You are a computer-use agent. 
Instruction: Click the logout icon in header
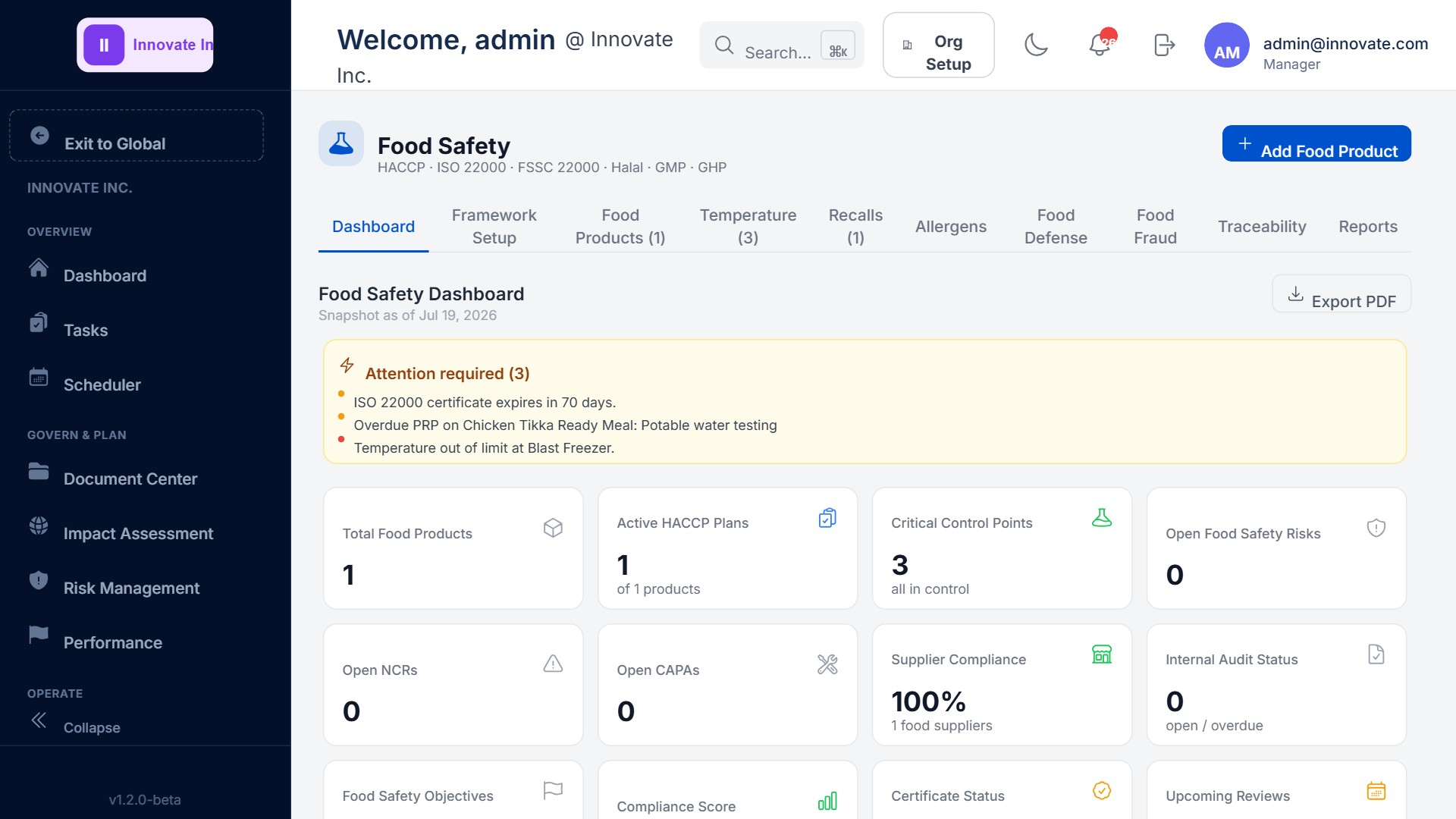coord(1164,45)
